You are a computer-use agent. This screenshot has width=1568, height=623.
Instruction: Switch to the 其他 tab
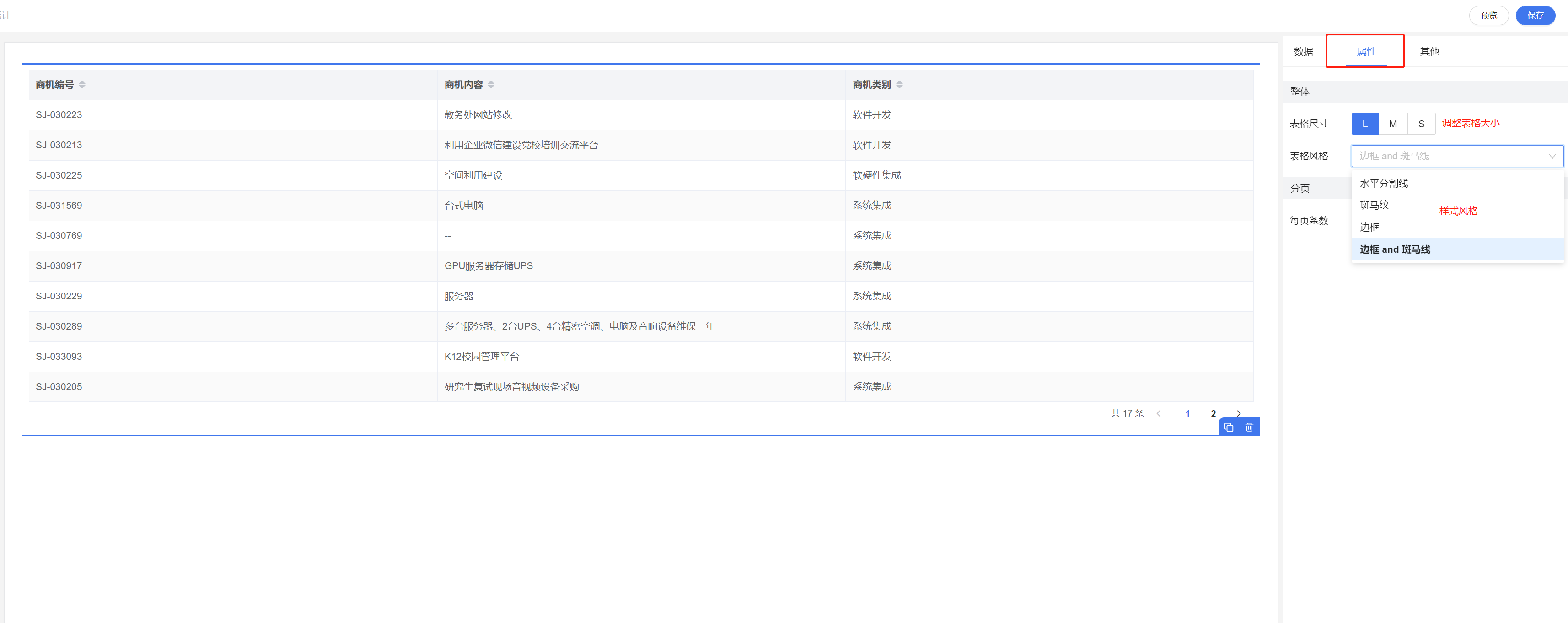1429,52
